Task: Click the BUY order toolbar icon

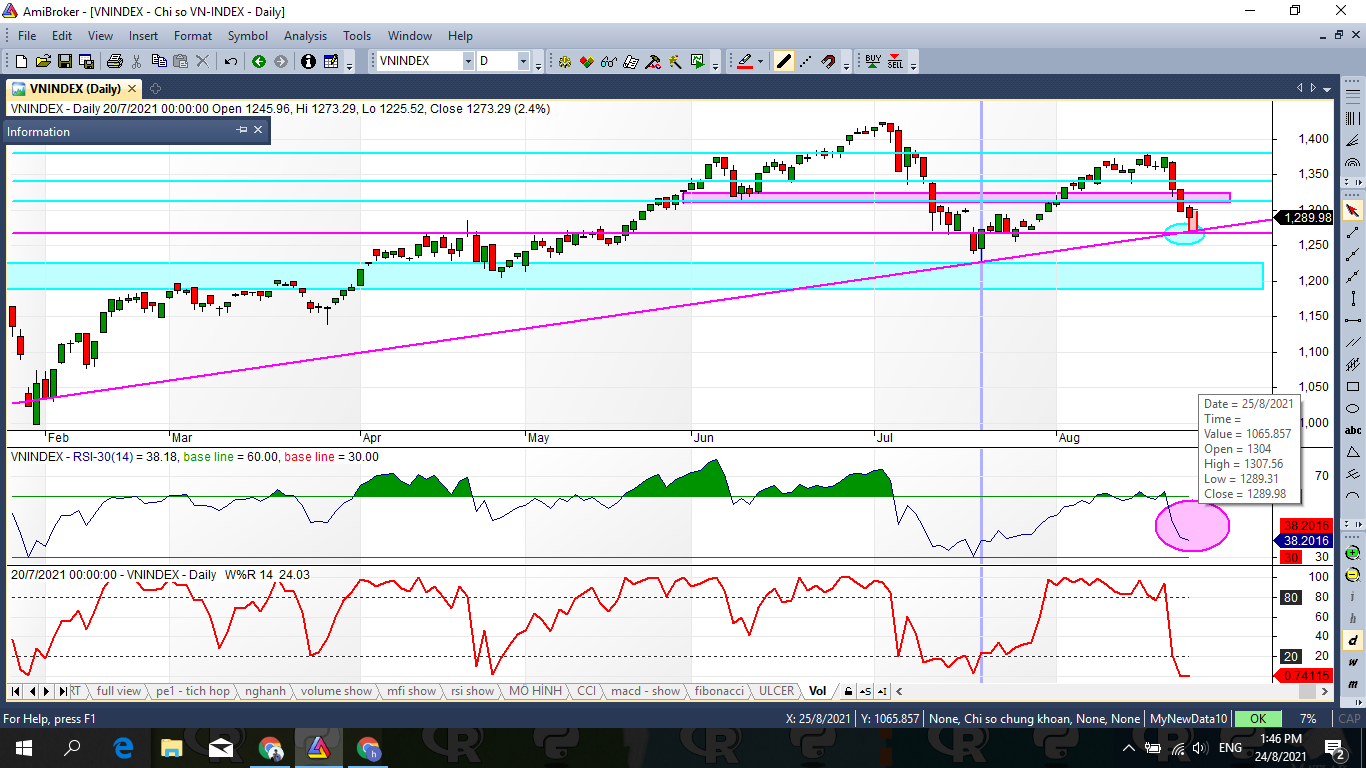Action: point(873,61)
